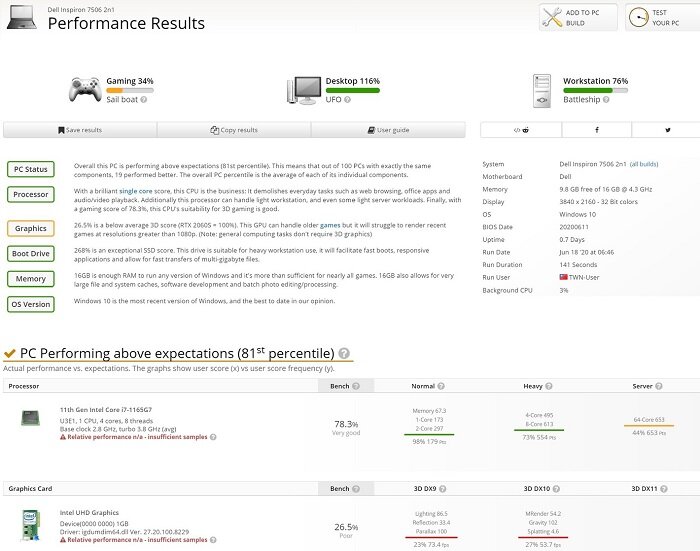Click the 78.3% processor bench score

346,424
